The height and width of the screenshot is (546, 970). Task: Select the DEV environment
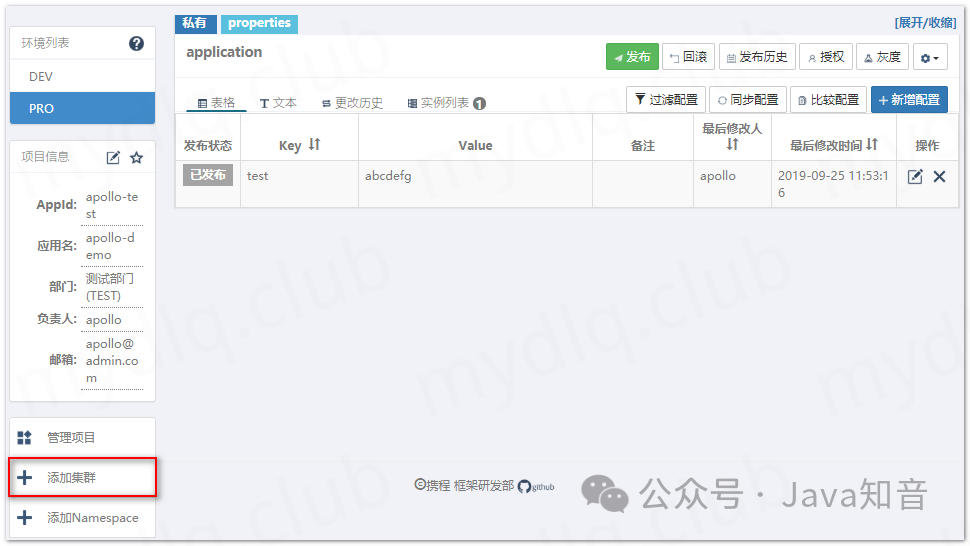coord(82,77)
